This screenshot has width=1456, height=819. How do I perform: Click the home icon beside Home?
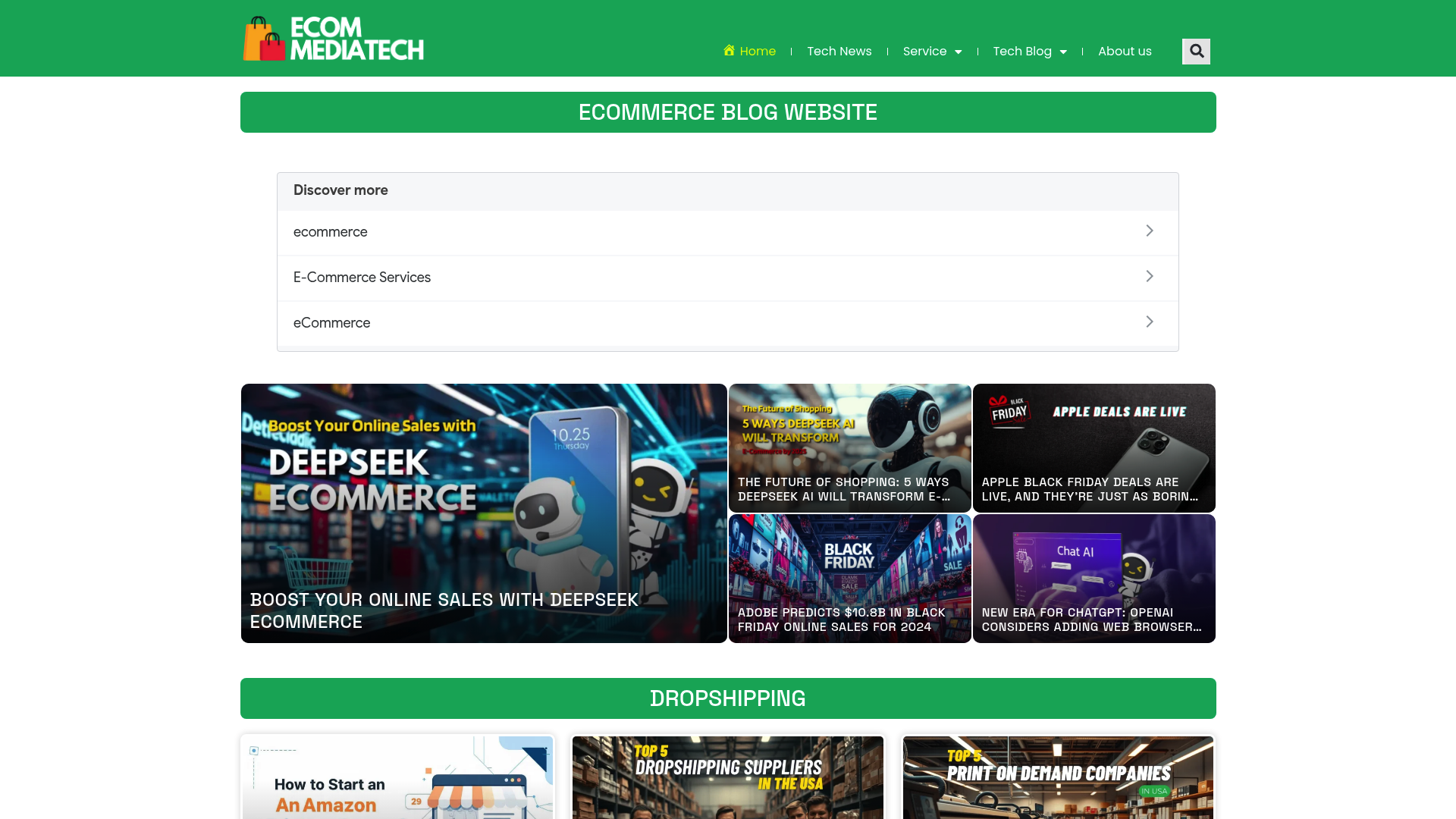coord(729,51)
